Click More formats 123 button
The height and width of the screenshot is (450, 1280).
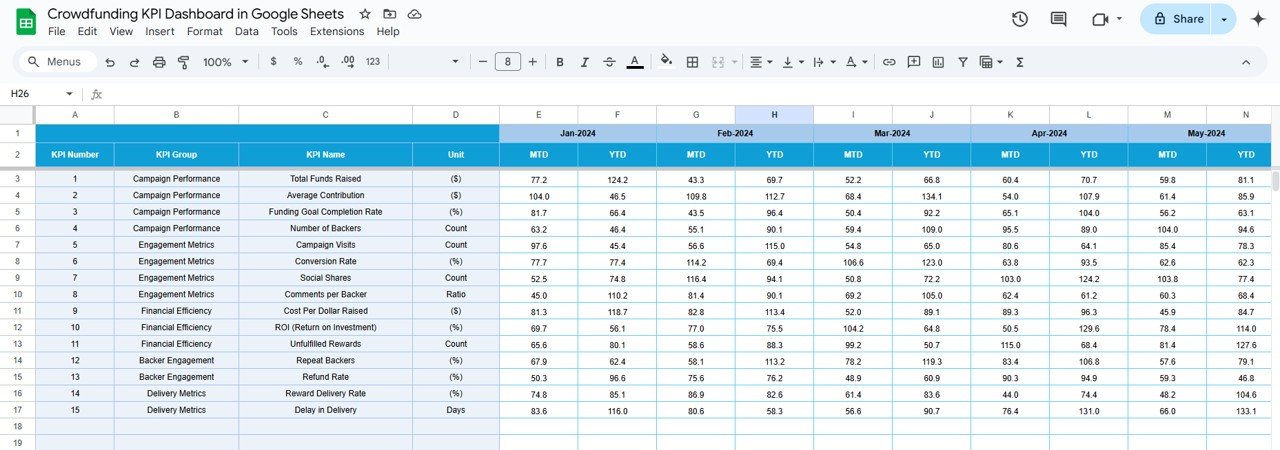click(373, 62)
